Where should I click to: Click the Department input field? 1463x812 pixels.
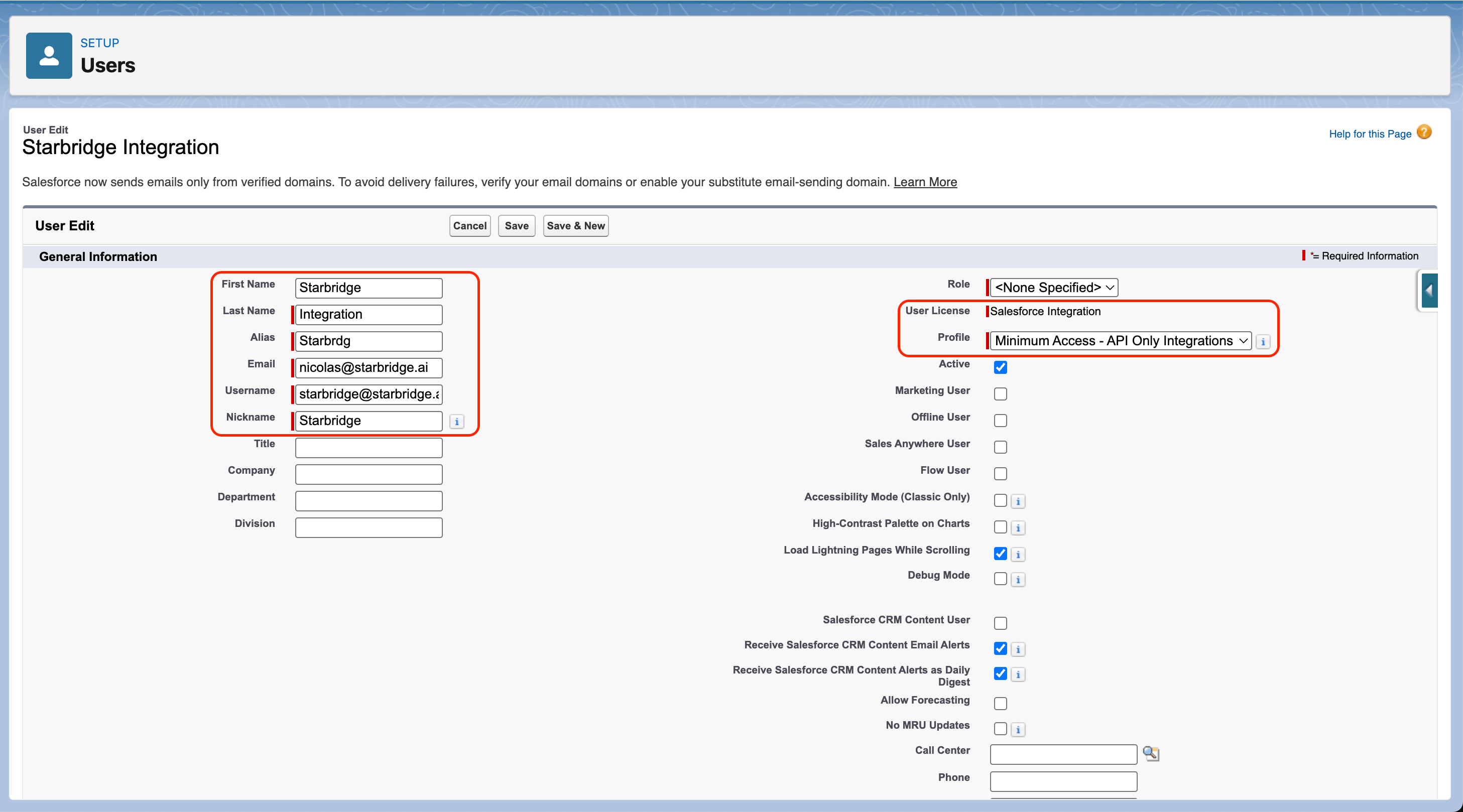tap(369, 501)
